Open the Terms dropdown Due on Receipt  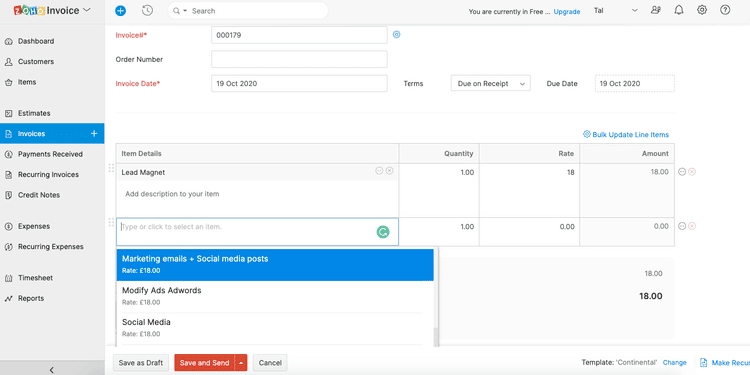coord(490,83)
